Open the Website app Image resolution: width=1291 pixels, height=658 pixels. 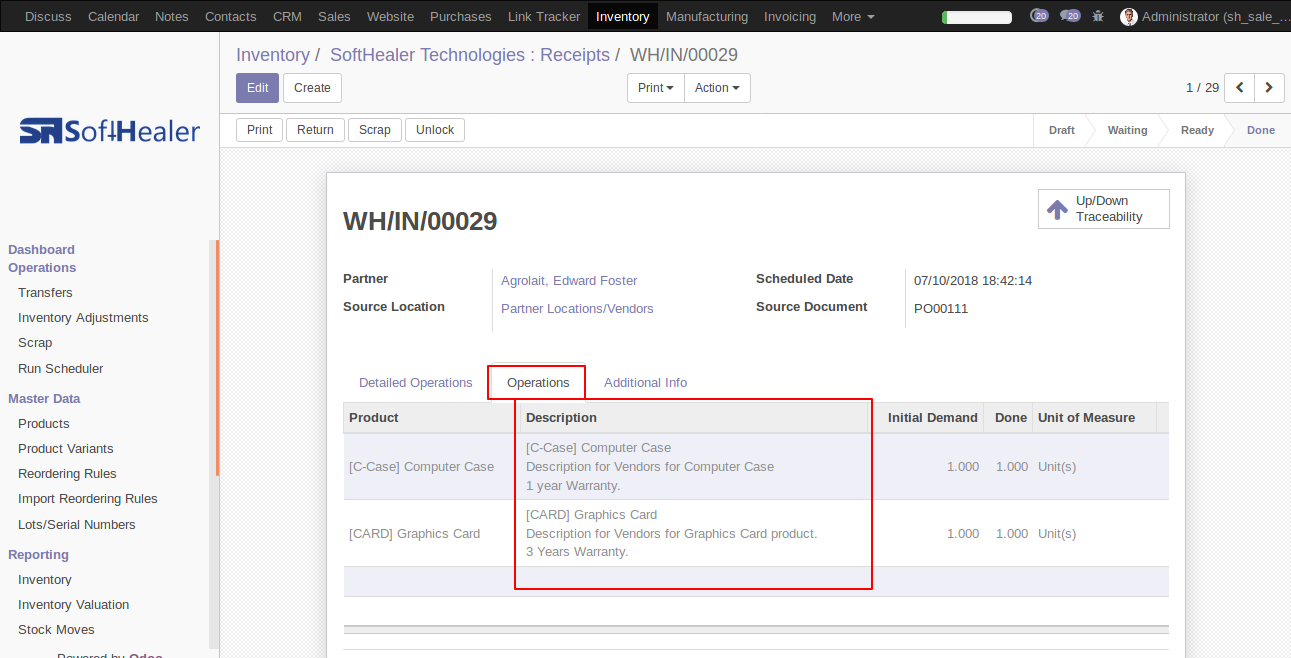(x=390, y=16)
